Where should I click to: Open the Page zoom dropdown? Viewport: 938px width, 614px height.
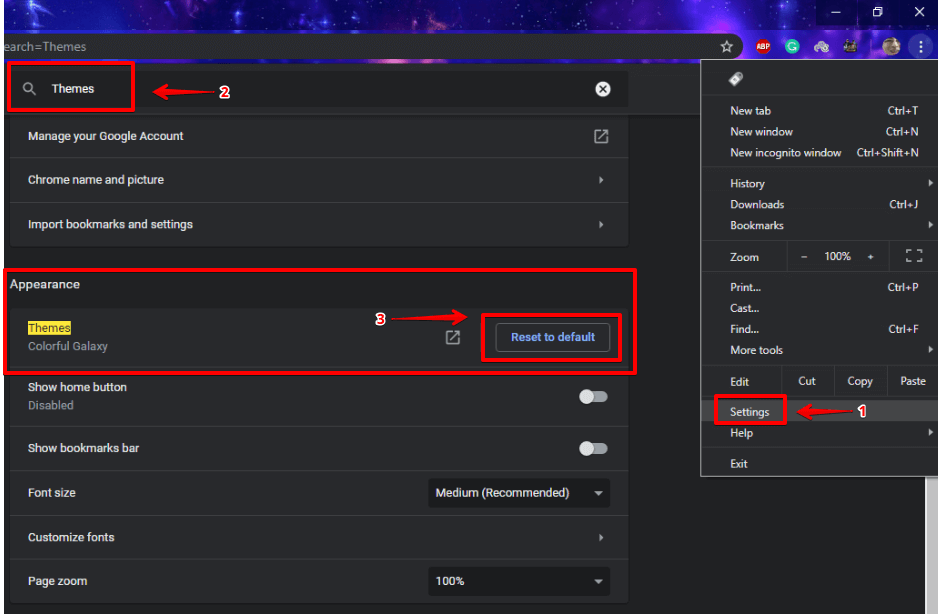(519, 581)
